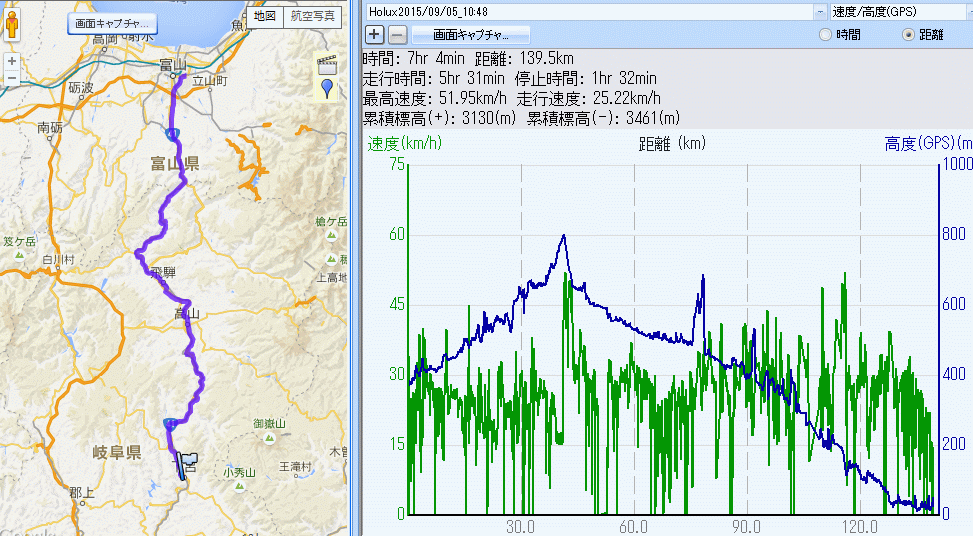Zoom in the map with plus button
973x536 pixels.
pyautogui.click(x=11, y=60)
